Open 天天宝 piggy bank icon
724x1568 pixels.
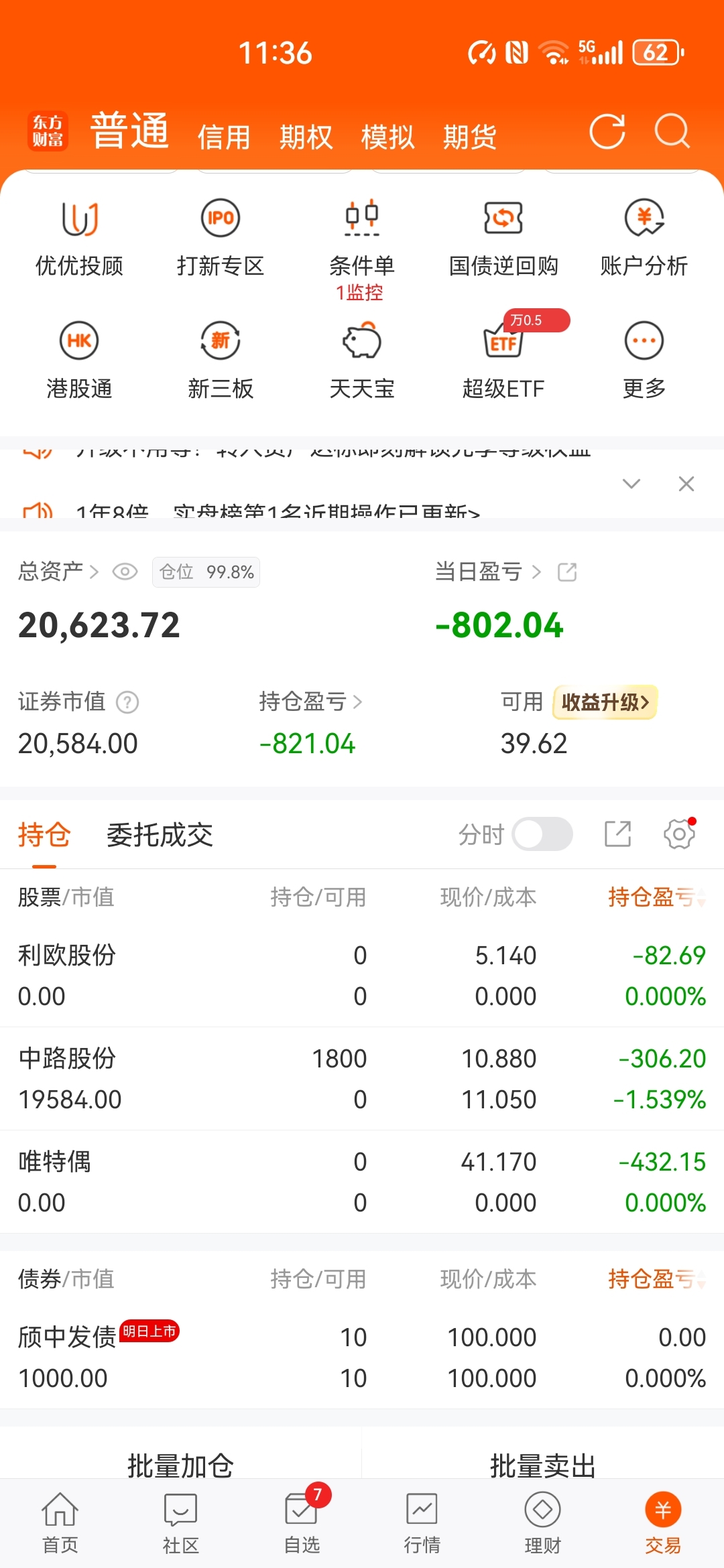(x=362, y=361)
